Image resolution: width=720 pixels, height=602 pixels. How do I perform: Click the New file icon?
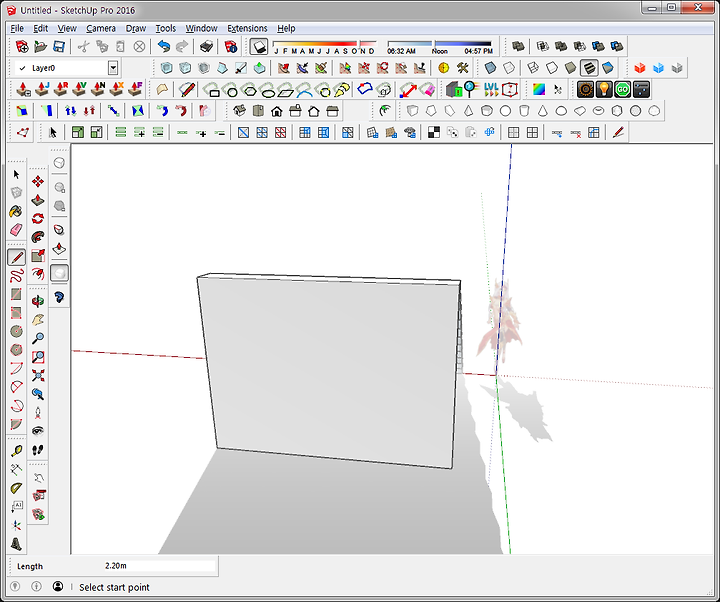pyautogui.click(x=22, y=46)
